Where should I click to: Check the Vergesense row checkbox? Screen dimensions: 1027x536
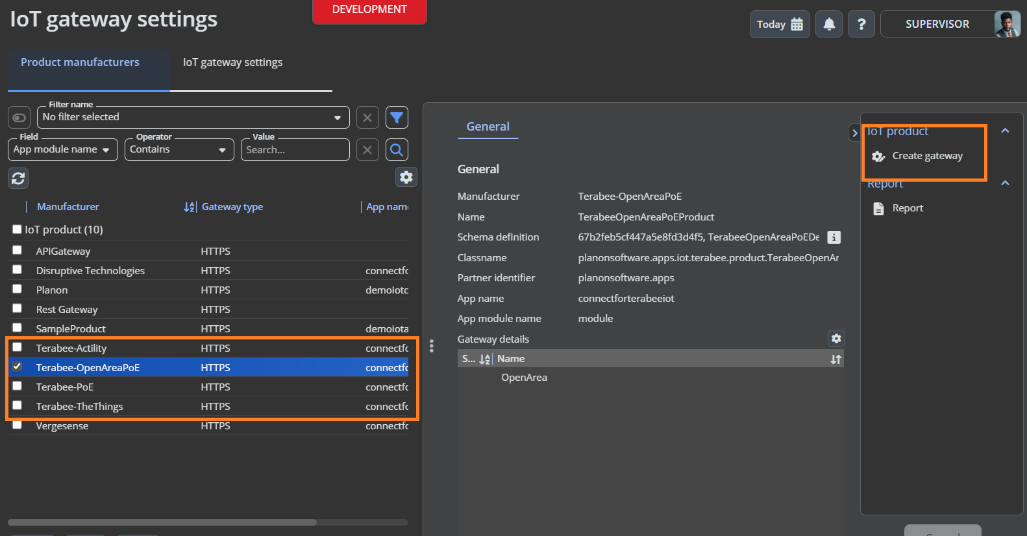(17, 425)
